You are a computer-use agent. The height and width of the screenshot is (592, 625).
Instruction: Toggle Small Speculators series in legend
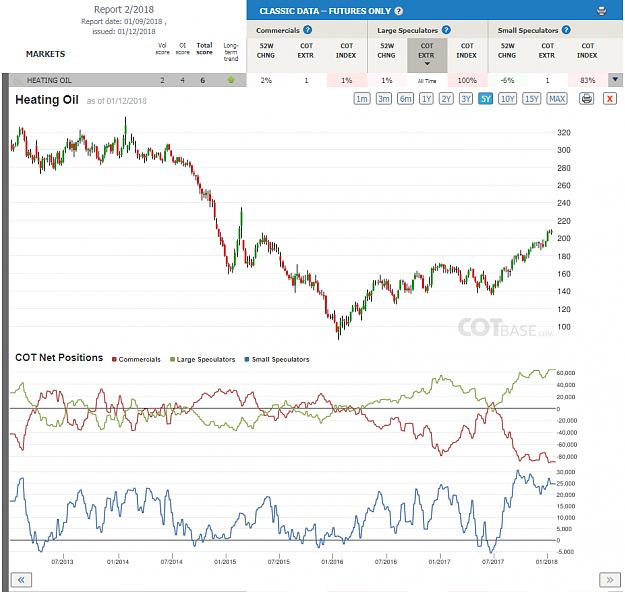(277, 359)
